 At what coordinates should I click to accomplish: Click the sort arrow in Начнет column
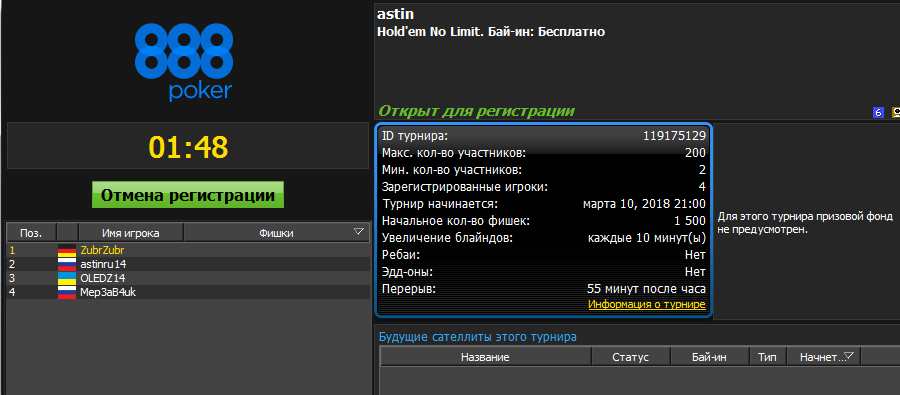coord(849,357)
